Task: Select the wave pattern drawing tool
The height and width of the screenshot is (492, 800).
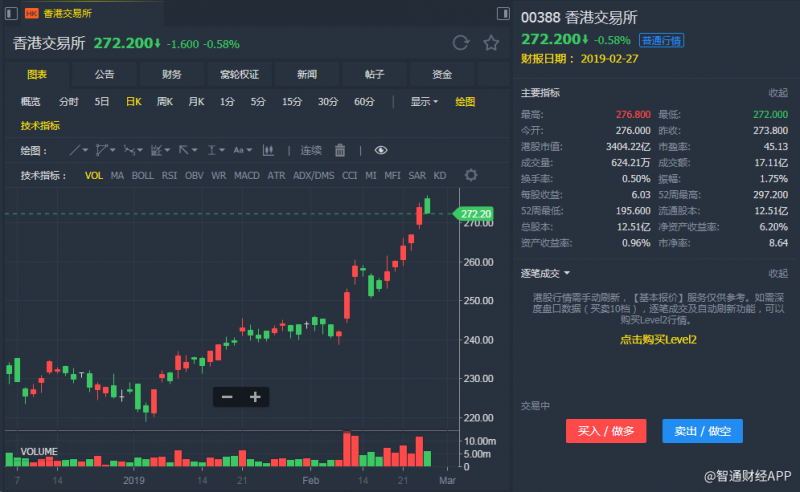Action: point(129,150)
